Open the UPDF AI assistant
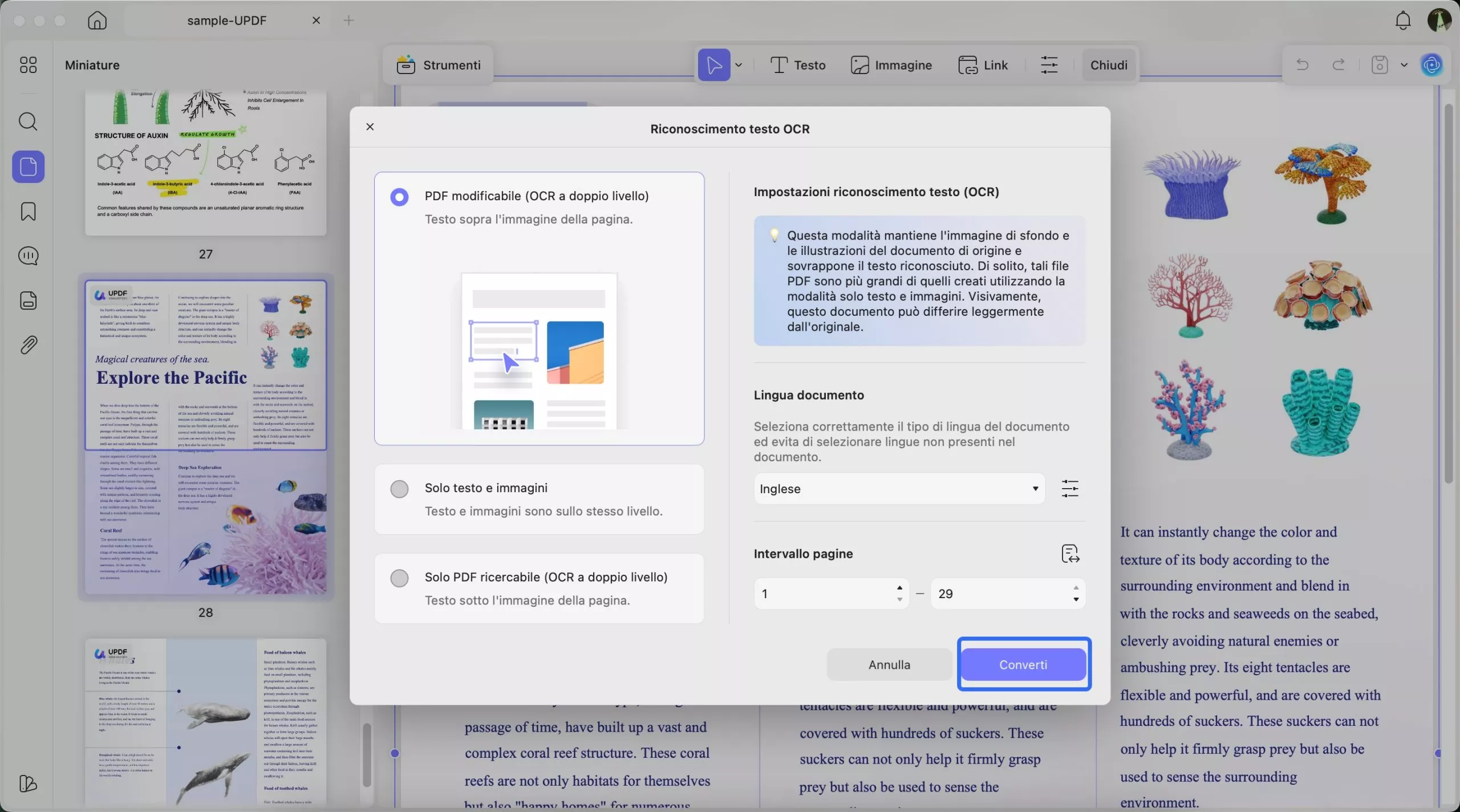 (1431, 64)
